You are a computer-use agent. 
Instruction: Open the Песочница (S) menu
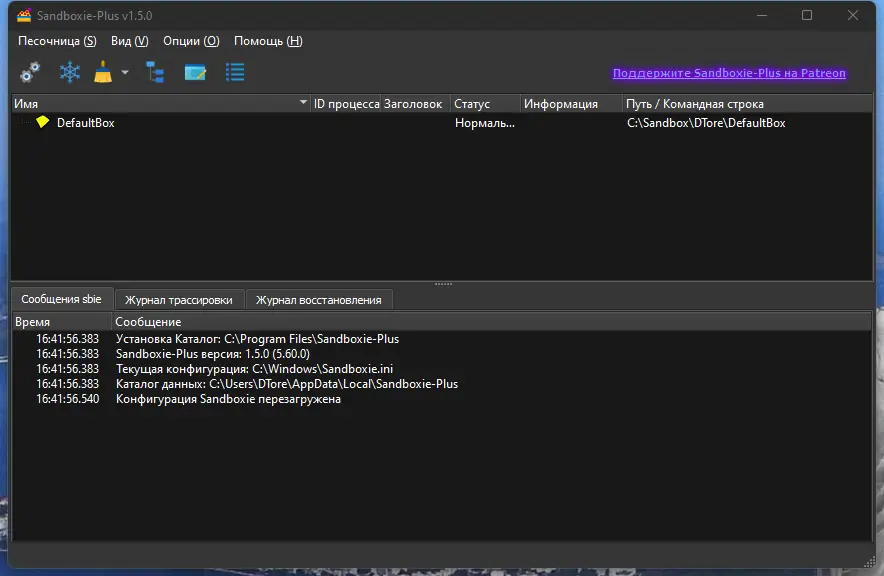(57, 41)
